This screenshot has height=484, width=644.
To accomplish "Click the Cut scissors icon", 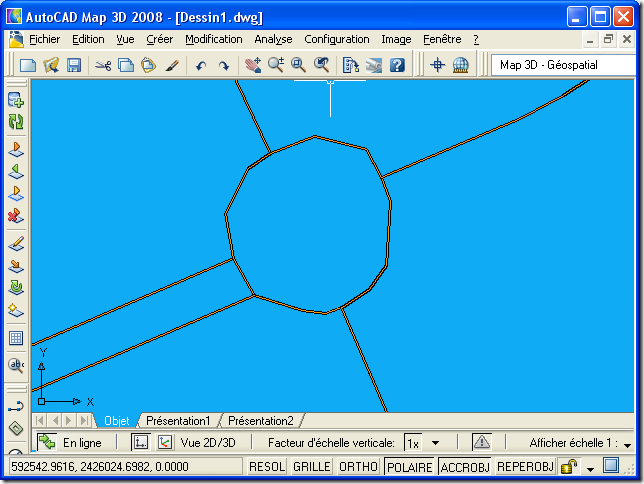I will click(102, 65).
